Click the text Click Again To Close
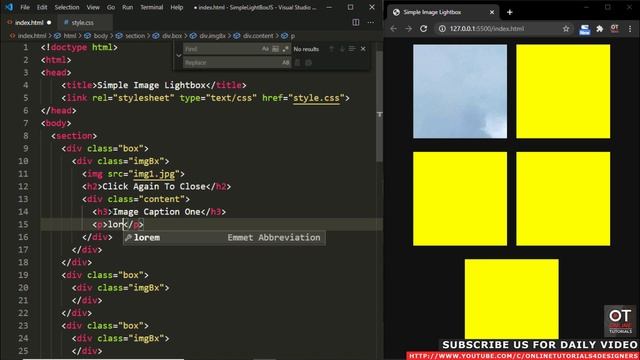 pyautogui.click(x=154, y=187)
